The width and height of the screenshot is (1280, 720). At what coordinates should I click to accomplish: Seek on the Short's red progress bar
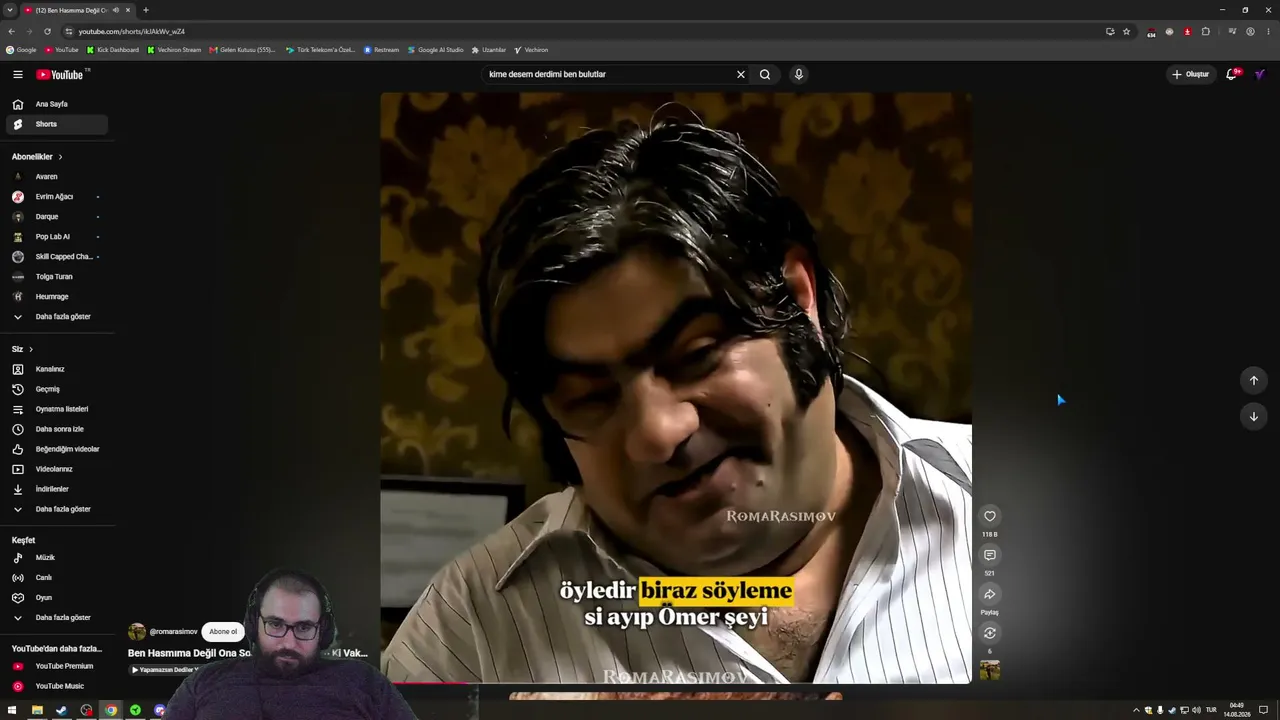click(676, 683)
